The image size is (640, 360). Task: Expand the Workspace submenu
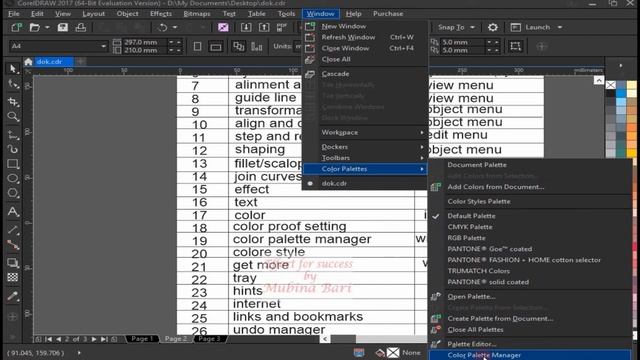(x=364, y=132)
